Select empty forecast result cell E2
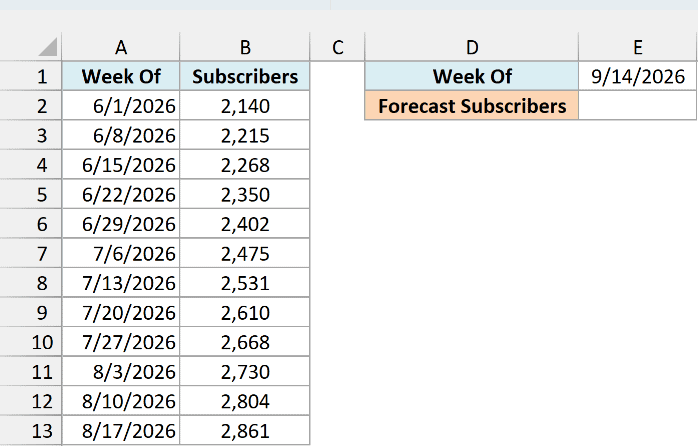 (x=638, y=106)
